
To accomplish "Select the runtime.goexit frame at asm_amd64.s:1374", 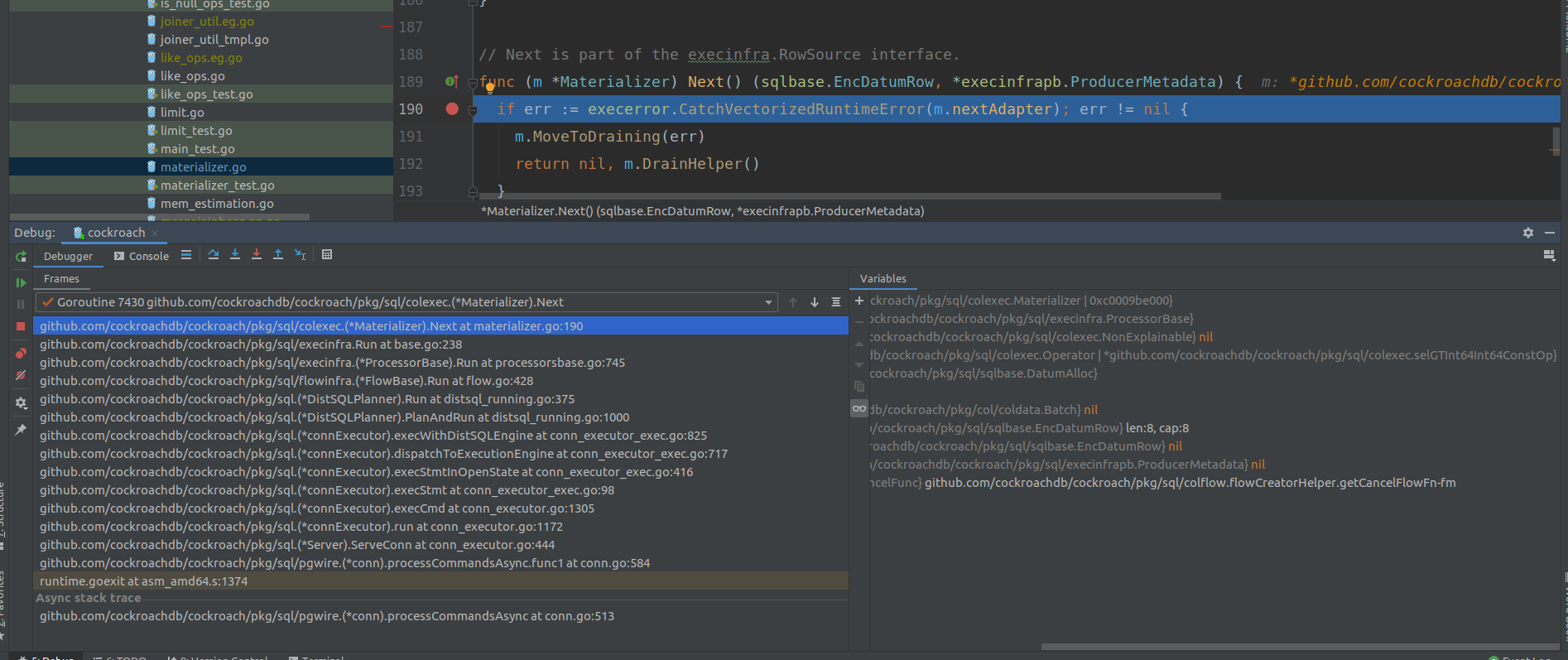I will point(440,581).
